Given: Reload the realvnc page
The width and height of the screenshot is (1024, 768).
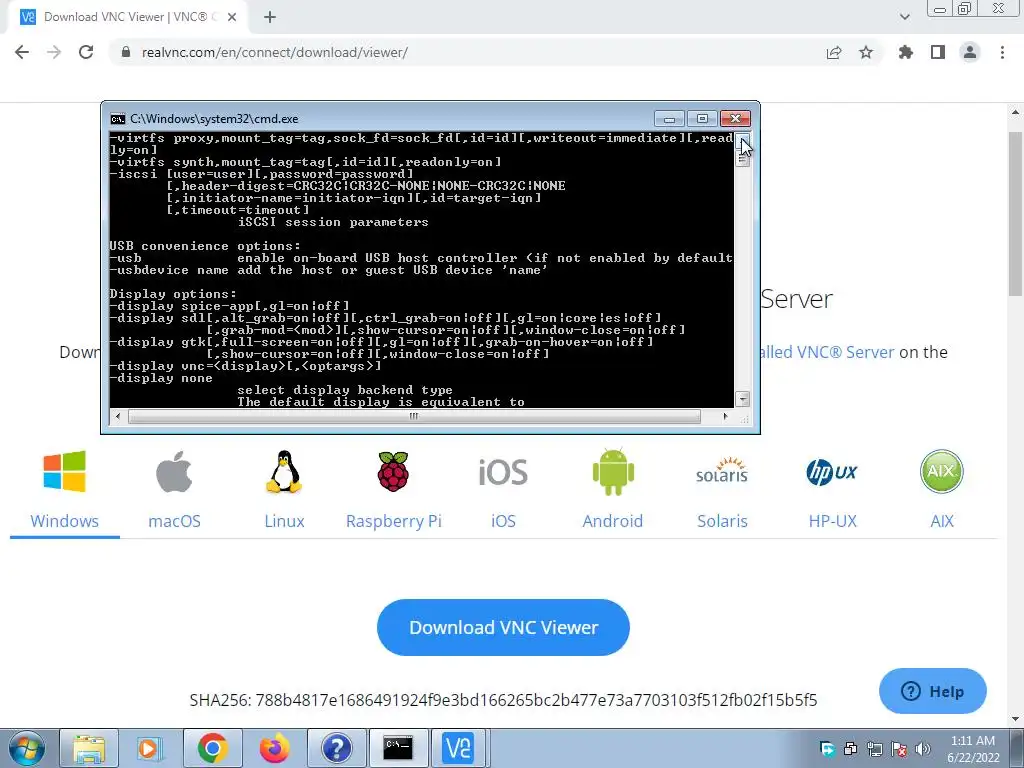Looking at the screenshot, I should pyautogui.click(x=86, y=52).
